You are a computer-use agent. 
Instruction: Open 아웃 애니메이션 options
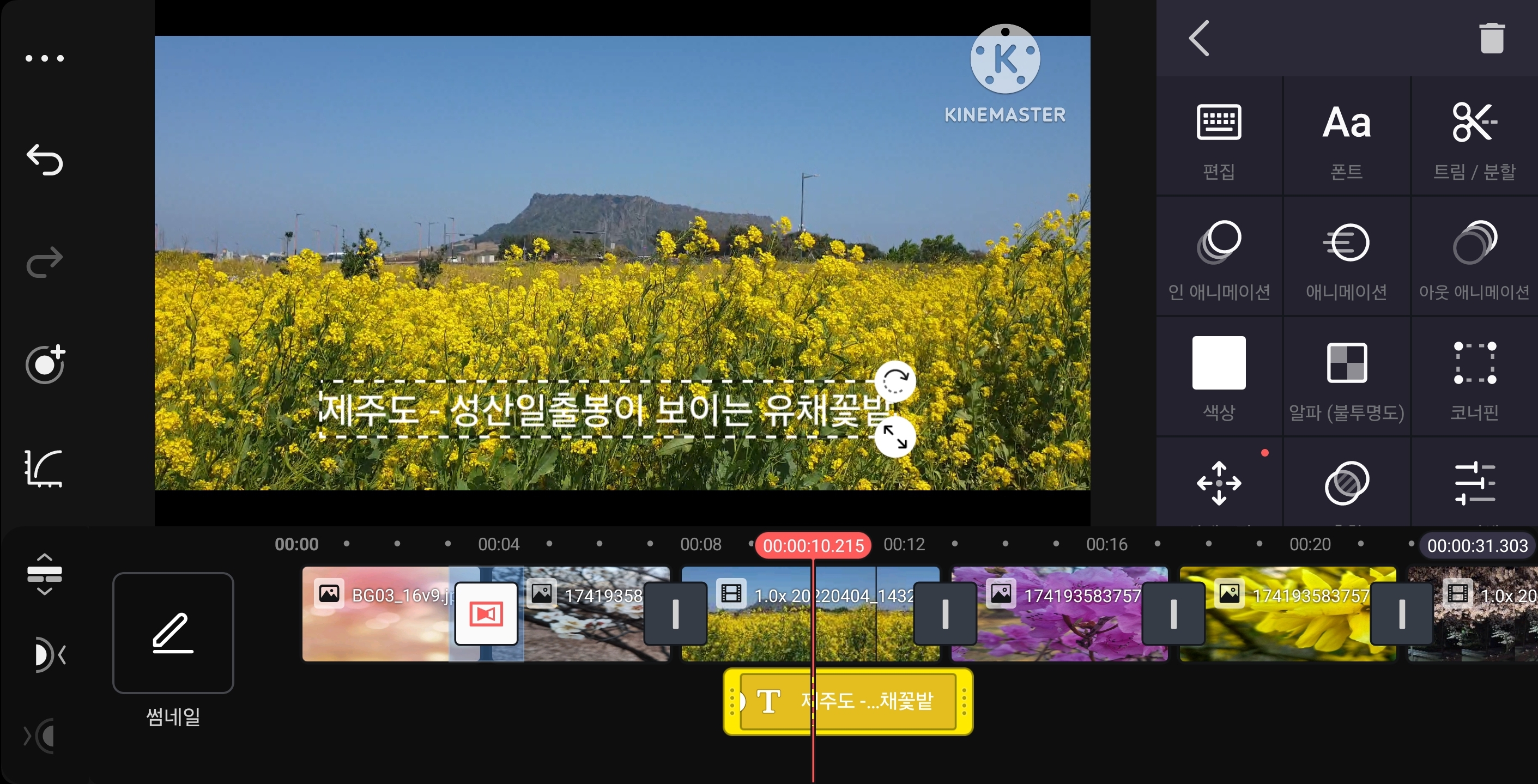click(1474, 258)
